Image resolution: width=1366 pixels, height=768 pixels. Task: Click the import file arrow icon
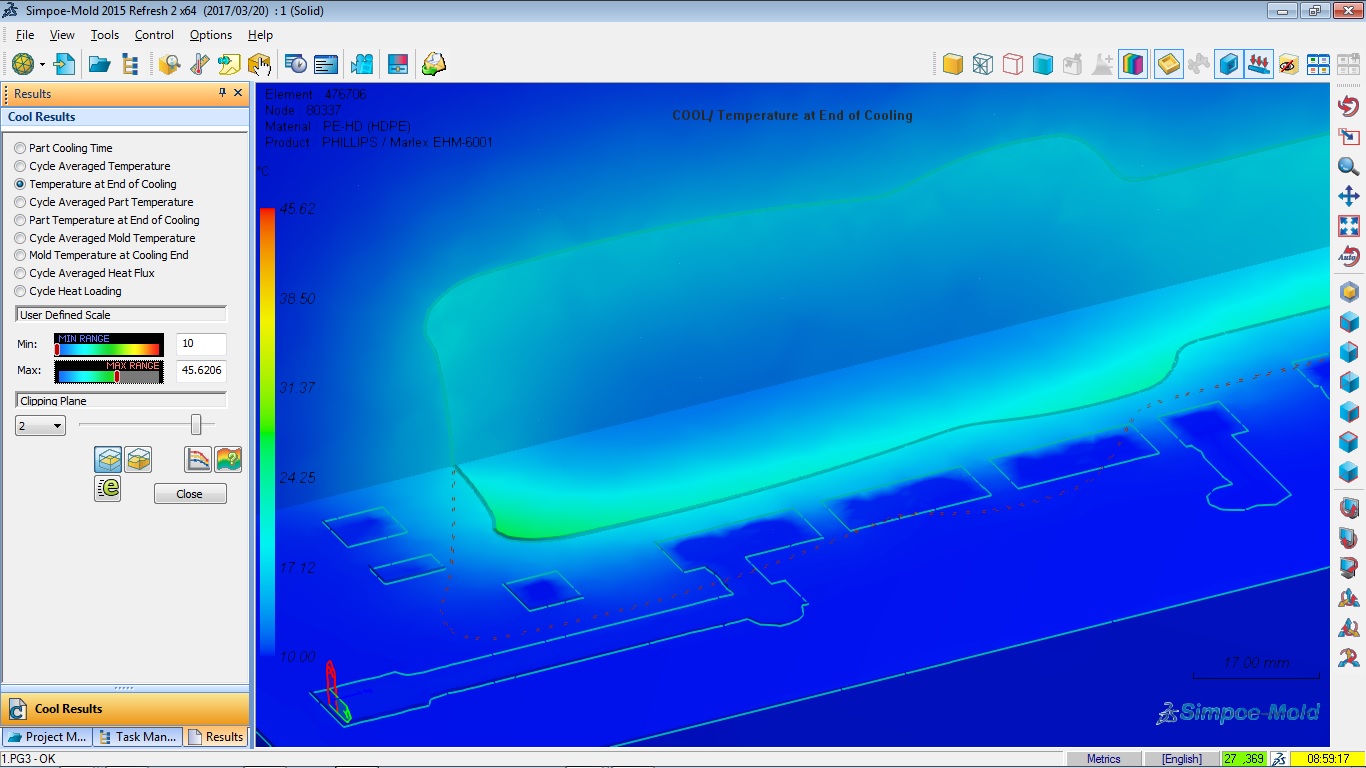(x=64, y=64)
